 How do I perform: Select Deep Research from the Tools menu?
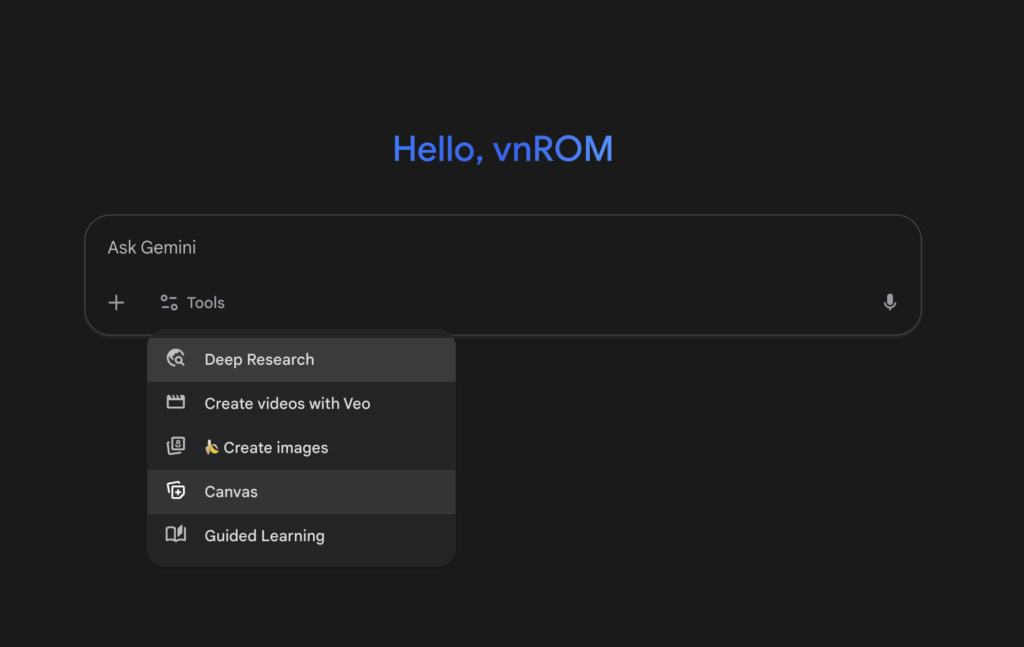click(302, 360)
